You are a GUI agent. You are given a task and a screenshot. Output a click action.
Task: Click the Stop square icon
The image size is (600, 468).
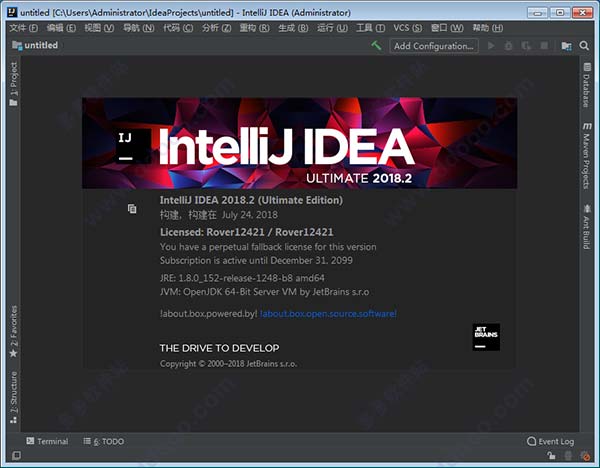[x=544, y=46]
